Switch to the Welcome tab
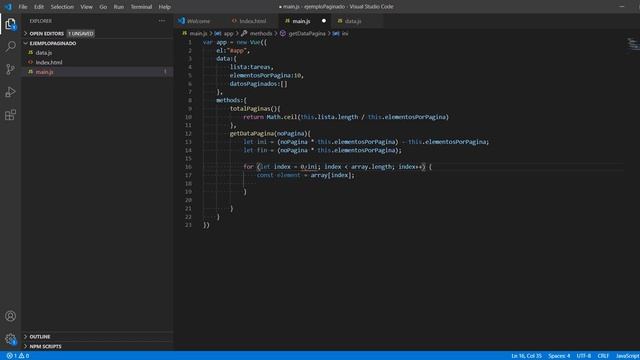The width and height of the screenshot is (640, 360). point(198,21)
